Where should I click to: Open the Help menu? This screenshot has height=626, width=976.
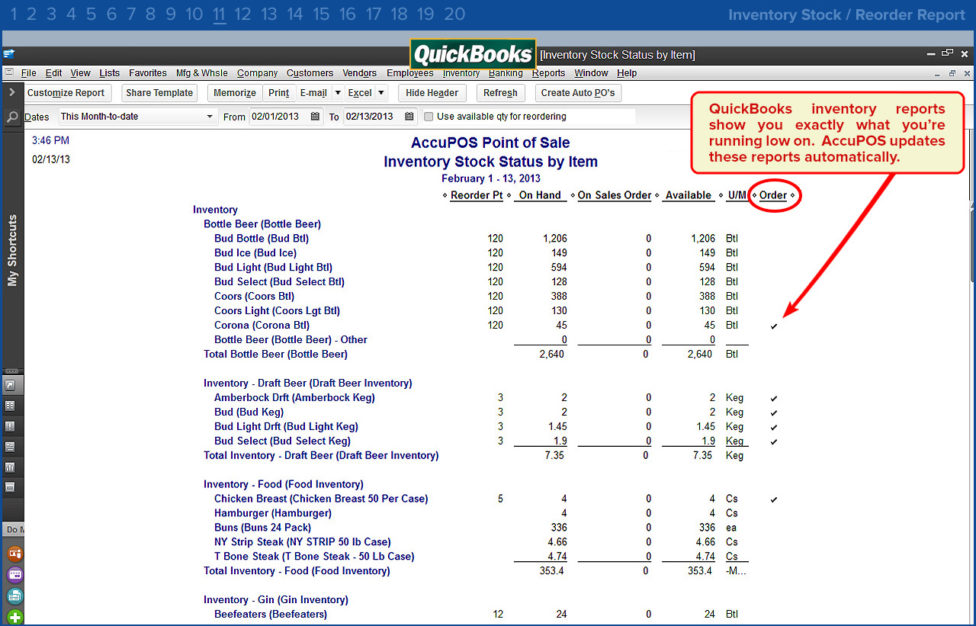coord(627,73)
